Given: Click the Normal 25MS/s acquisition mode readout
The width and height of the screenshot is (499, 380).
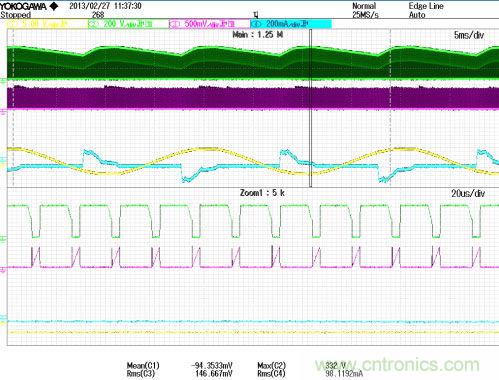Looking at the screenshot, I should tap(366, 10).
